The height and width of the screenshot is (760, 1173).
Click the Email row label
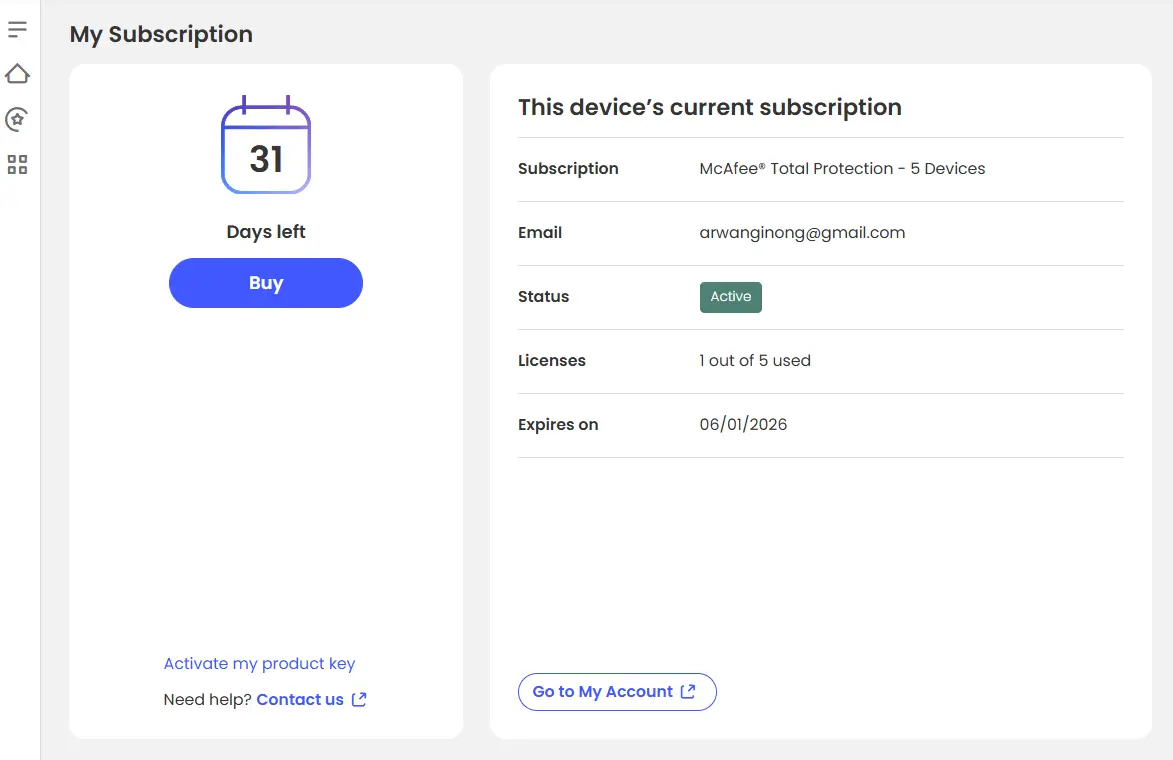539,233
